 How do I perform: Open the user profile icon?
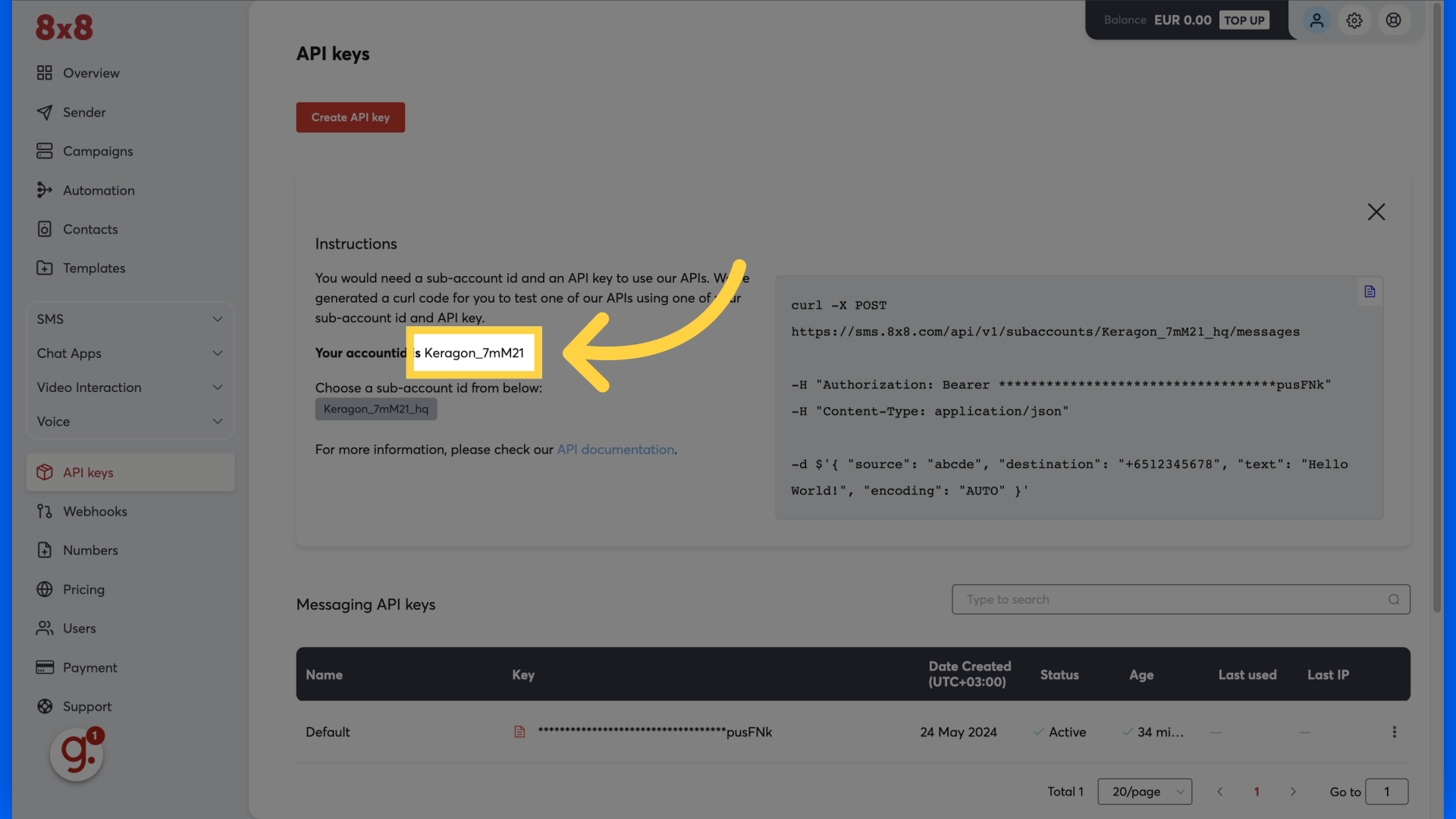[x=1316, y=20]
